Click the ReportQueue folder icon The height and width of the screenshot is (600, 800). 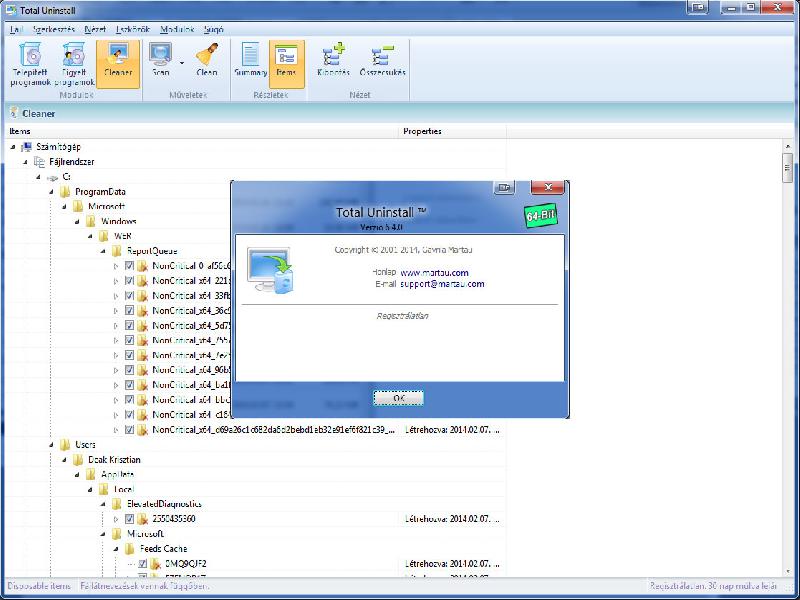117,251
